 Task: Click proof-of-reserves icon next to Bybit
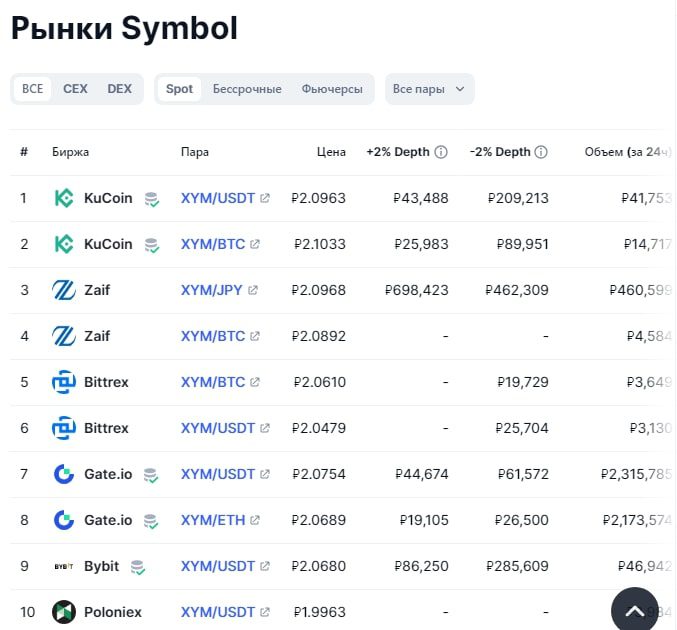138,567
